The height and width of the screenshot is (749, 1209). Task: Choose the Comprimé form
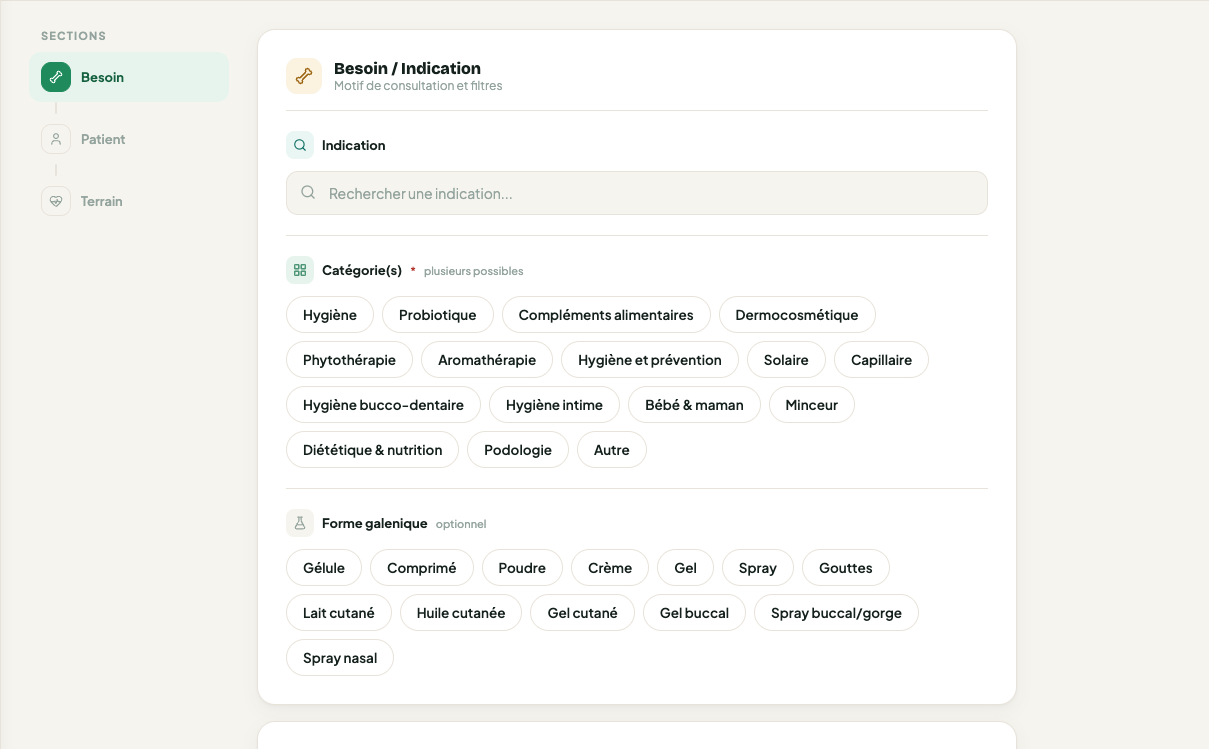[x=422, y=568]
